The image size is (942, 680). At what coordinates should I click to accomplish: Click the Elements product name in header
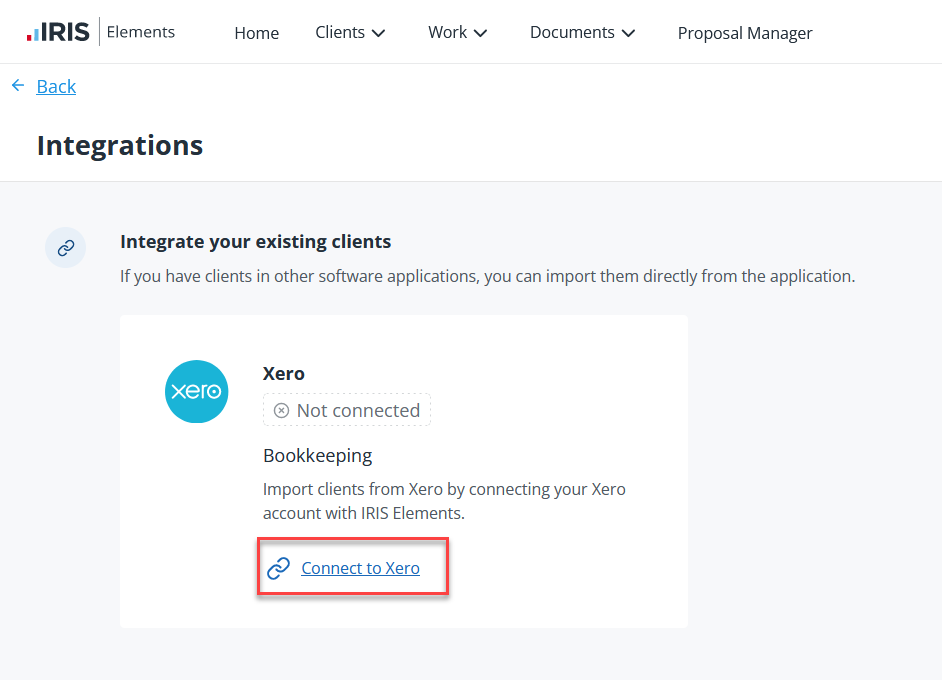tap(140, 32)
